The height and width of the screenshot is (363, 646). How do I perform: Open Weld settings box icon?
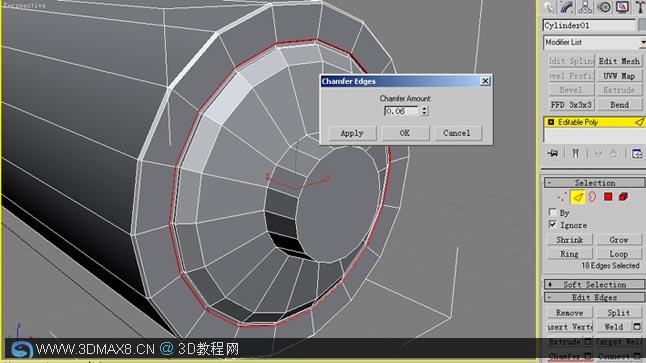pos(637,327)
